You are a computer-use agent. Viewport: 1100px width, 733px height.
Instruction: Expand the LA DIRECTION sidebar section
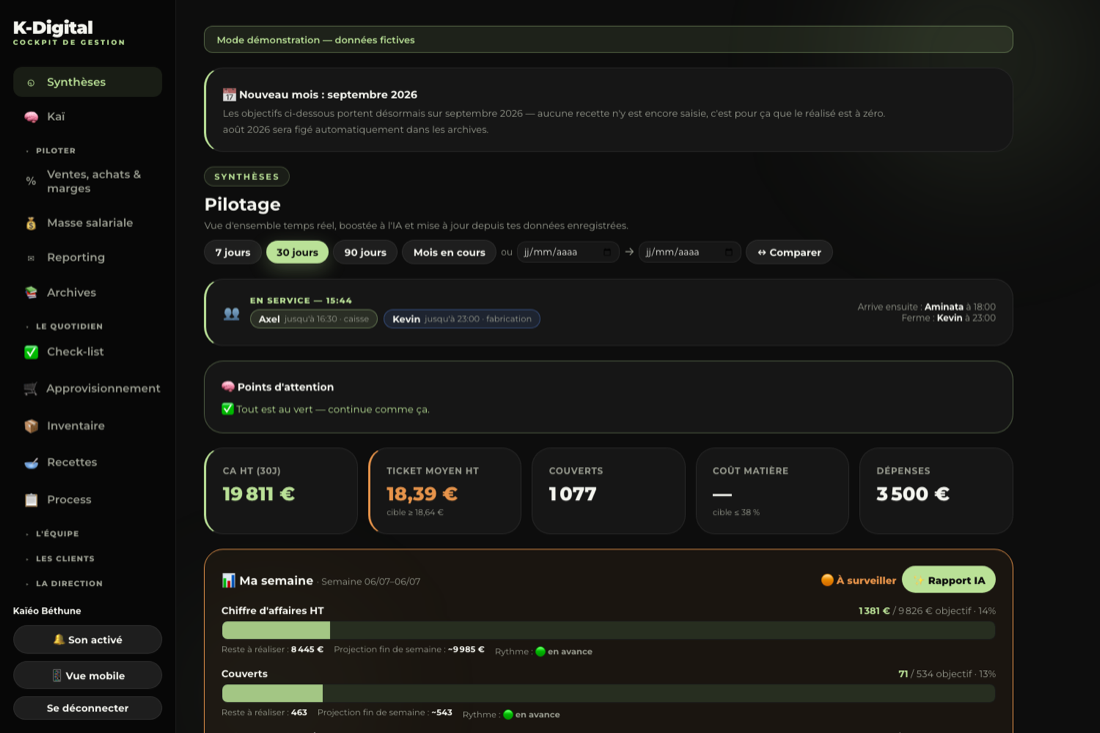tap(69, 584)
